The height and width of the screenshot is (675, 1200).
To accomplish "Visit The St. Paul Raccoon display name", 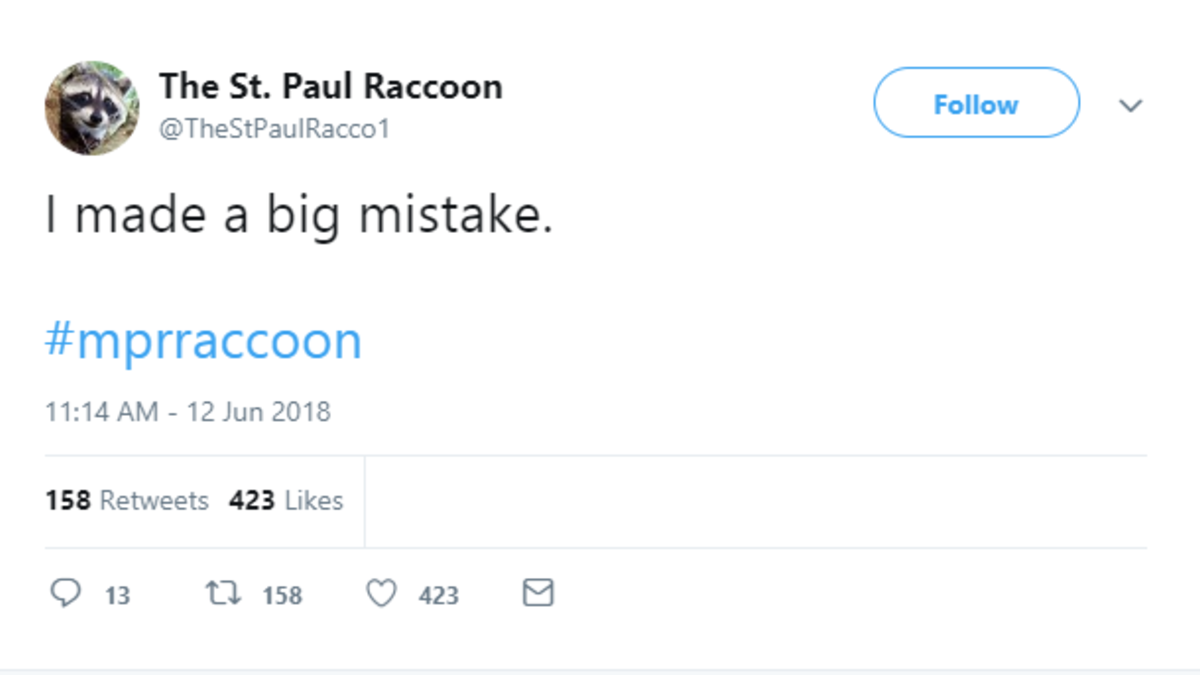I will (331, 87).
